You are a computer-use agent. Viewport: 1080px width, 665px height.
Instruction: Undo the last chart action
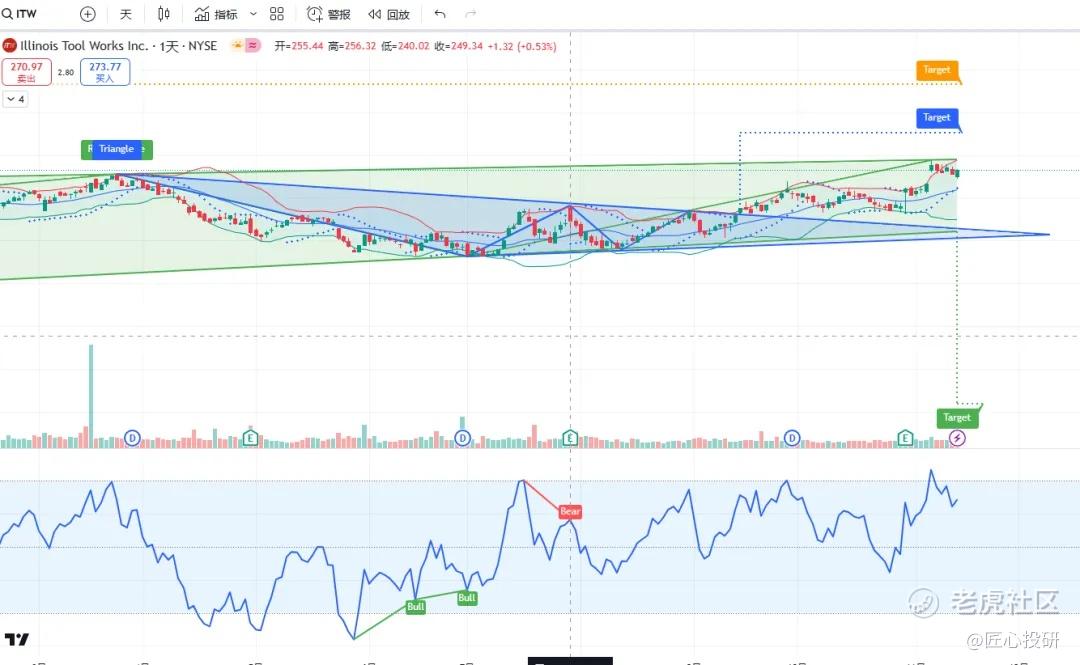[440, 14]
